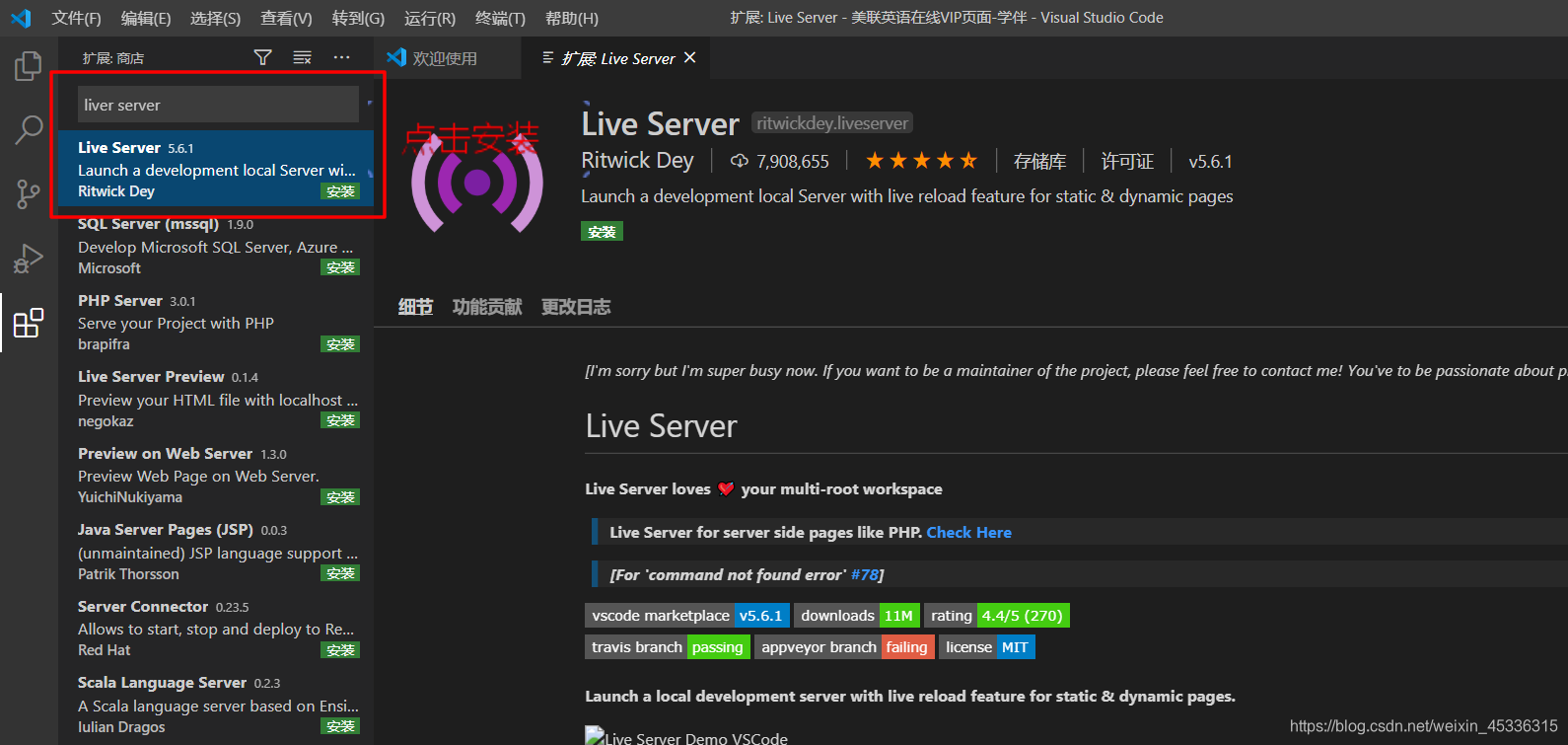Install PHP Server extension
Image resolution: width=1568 pixels, height=745 pixels.
tap(340, 344)
